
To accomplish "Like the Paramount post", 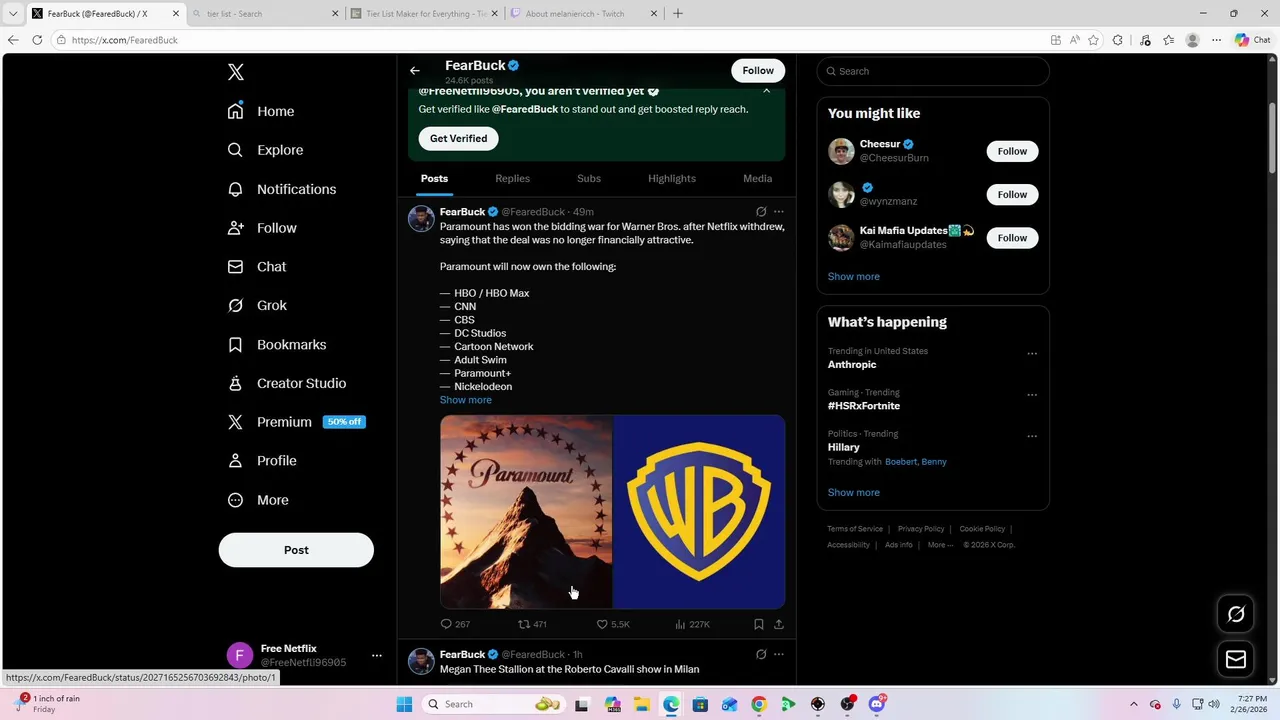I will tap(613, 624).
